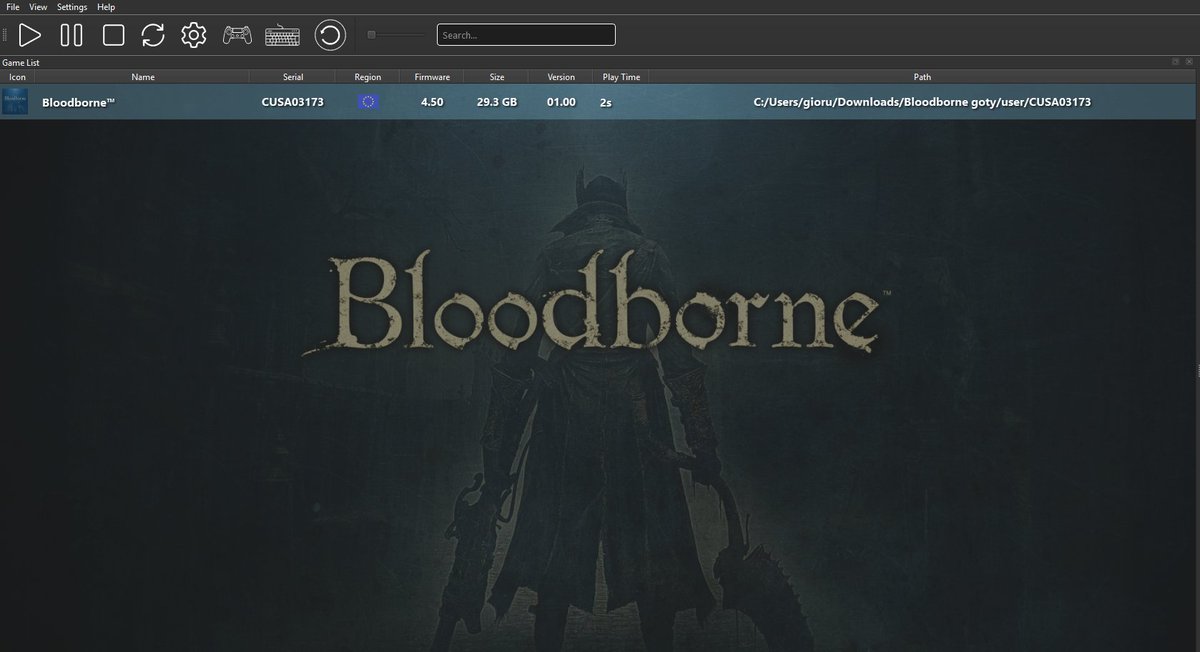This screenshot has height=652, width=1200.
Task: Click version value 01.00
Action: coord(561,102)
